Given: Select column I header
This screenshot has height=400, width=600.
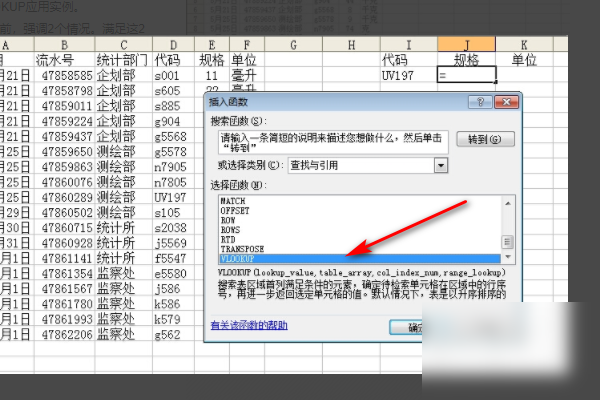Looking at the screenshot, I should pyautogui.click(x=409, y=44).
